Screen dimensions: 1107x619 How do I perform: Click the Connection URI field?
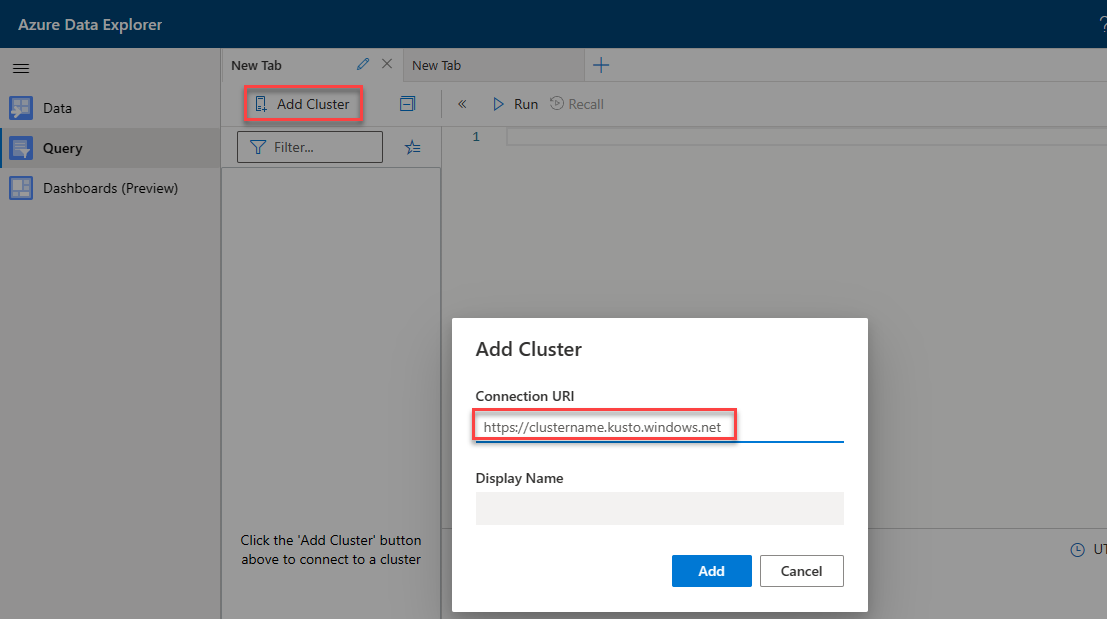[x=659, y=427]
